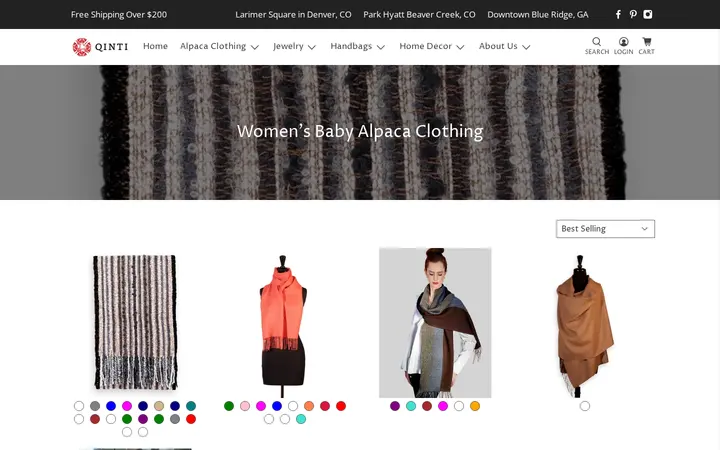Open the camel-colored wrap product
Viewport: 720px width, 450px height.
pyautogui.click(x=584, y=326)
